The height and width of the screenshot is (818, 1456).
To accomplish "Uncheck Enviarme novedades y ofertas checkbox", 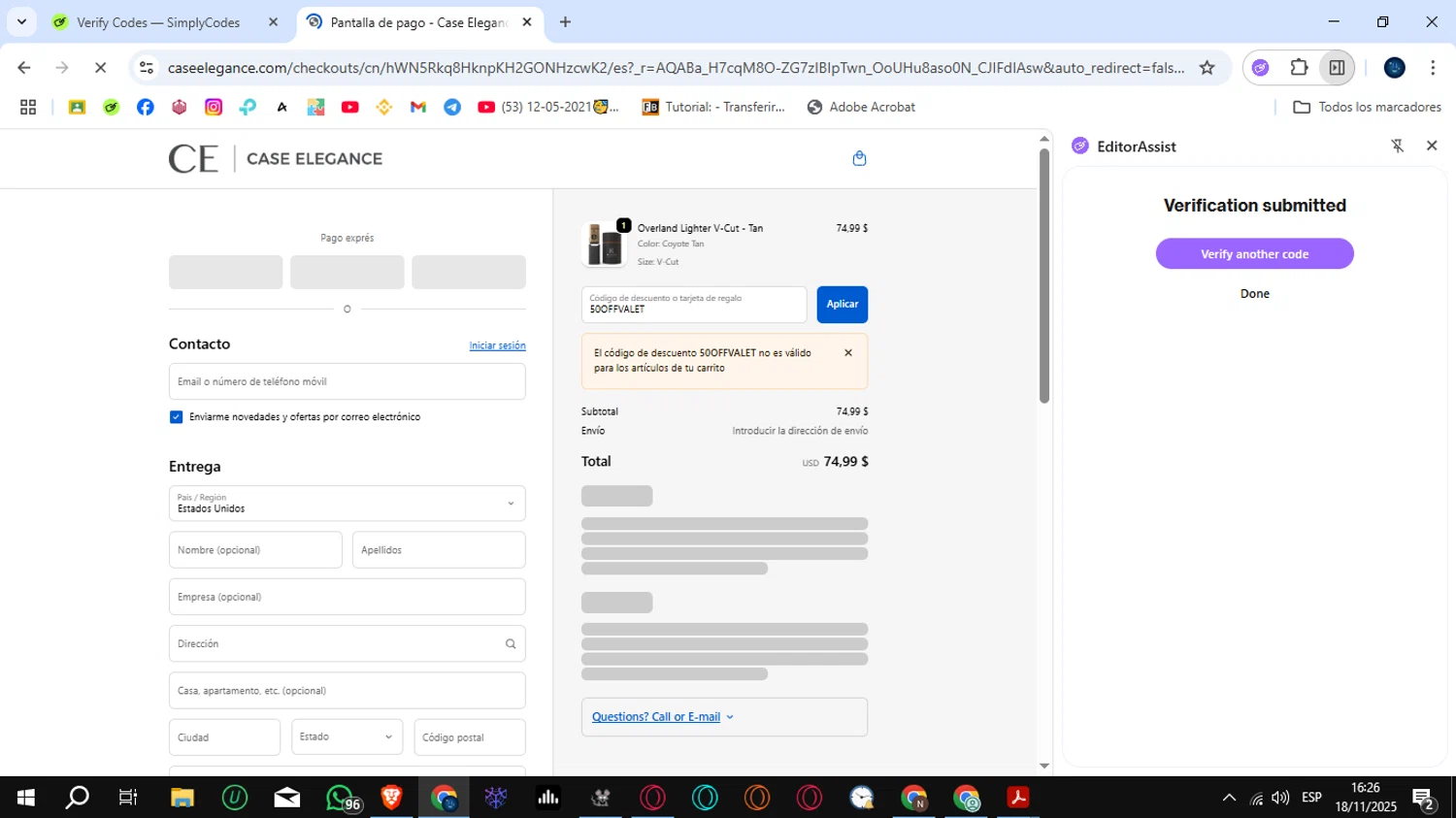I will [176, 417].
